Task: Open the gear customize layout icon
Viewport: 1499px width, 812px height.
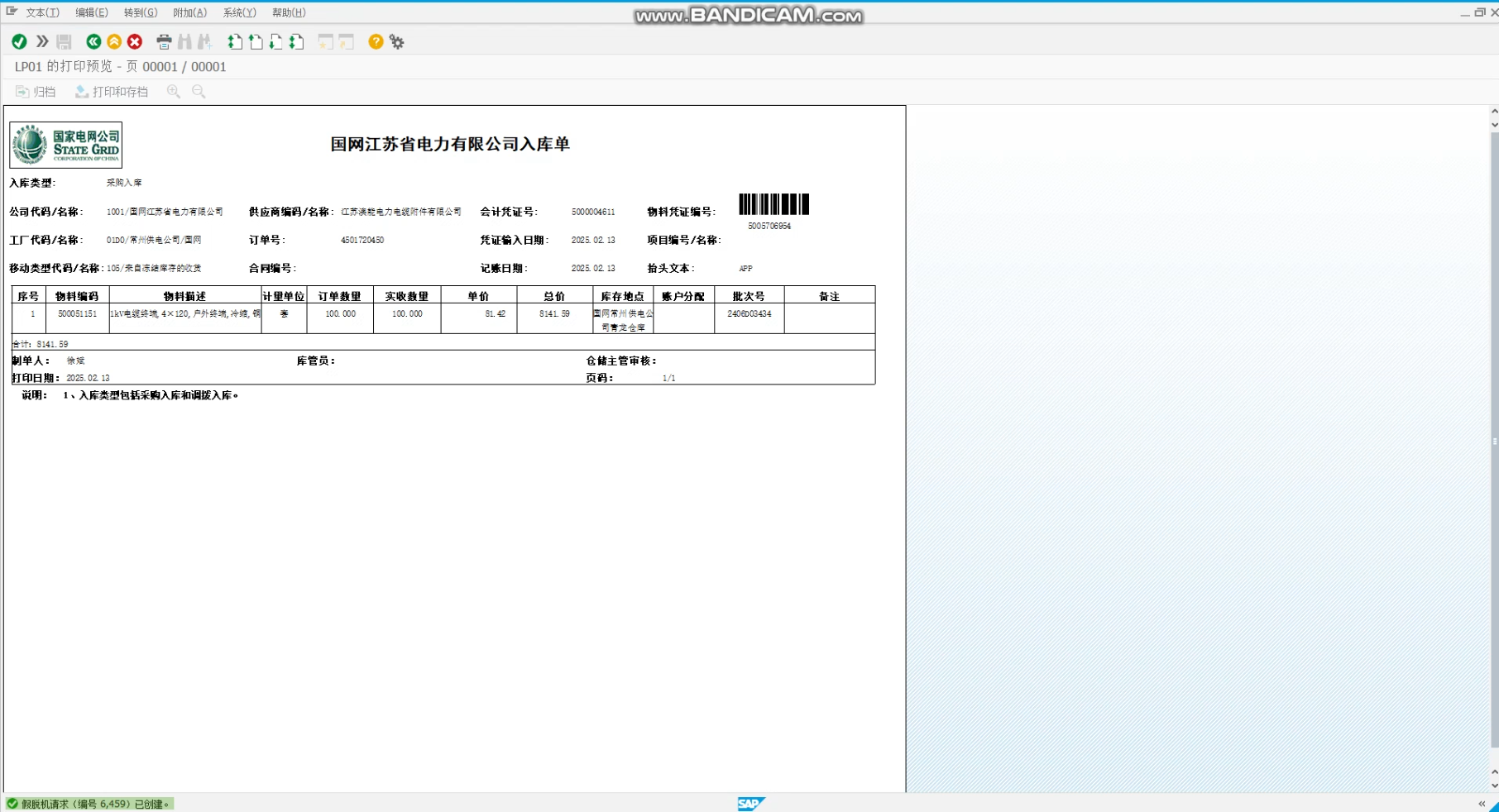Action: tap(397, 42)
